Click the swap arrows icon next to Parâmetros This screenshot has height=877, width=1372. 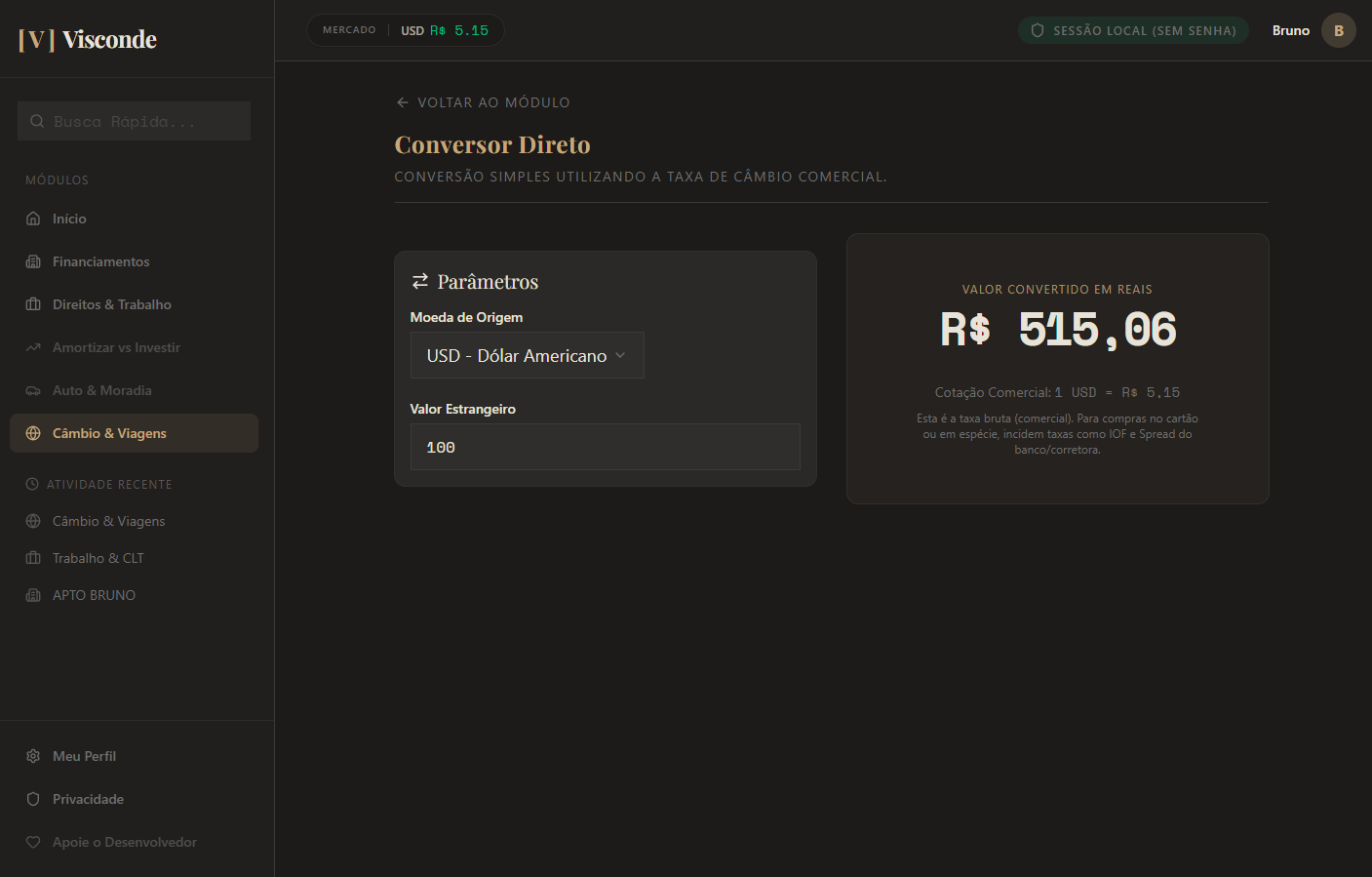click(420, 281)
